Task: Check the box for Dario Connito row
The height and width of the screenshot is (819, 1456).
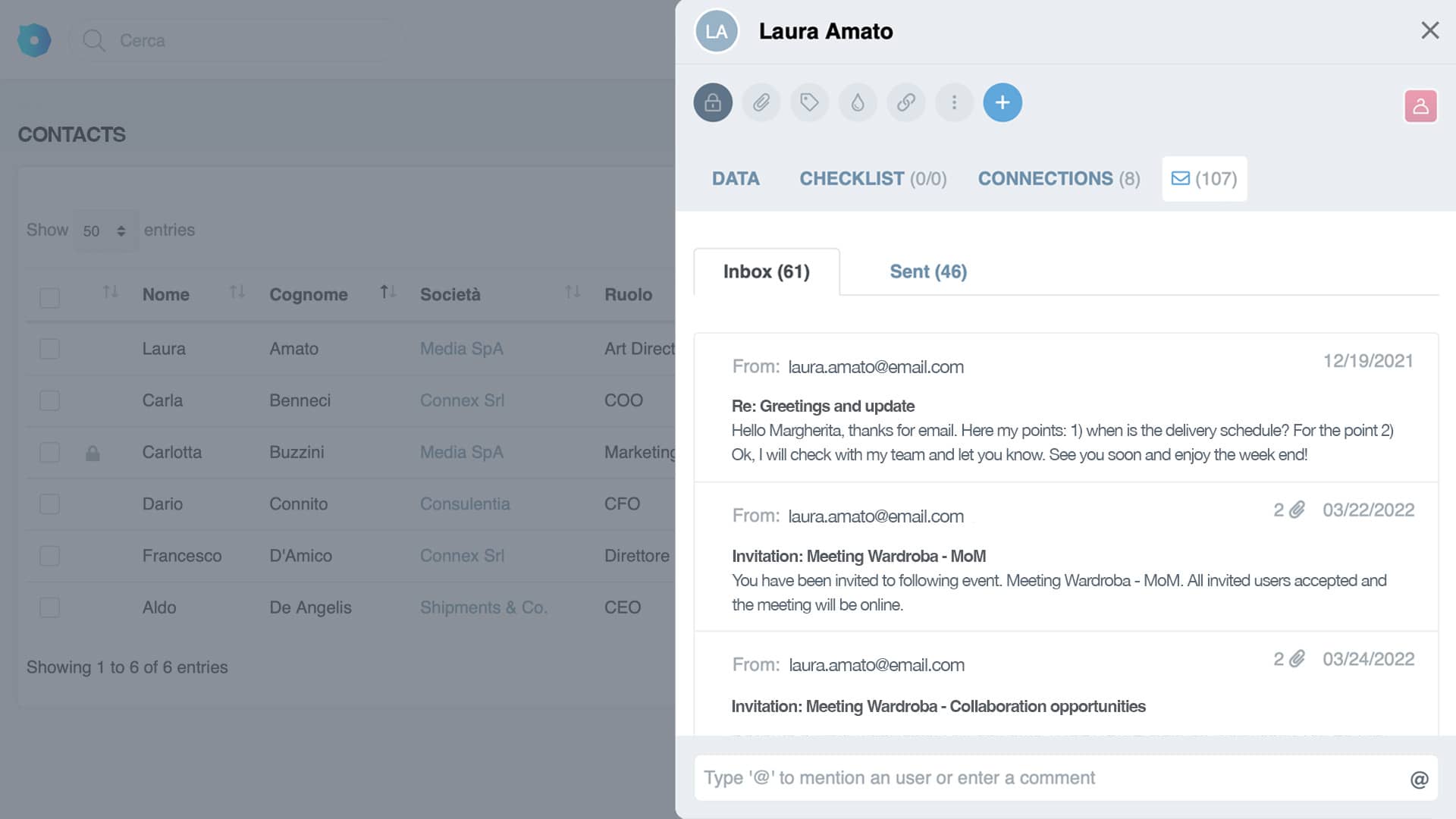Action: (x=49, y=504)
